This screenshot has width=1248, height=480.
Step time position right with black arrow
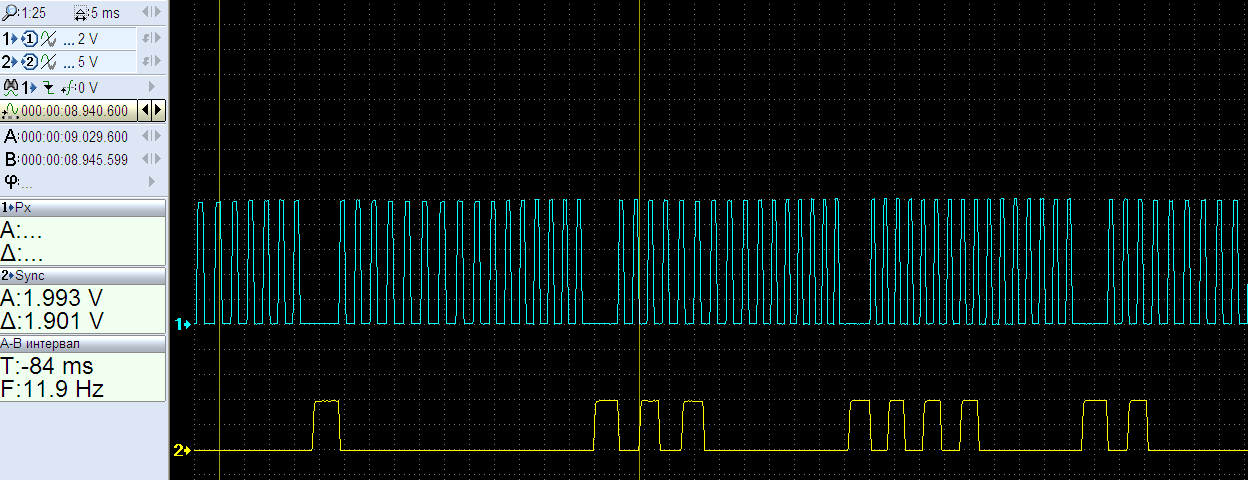click(157, 110)
